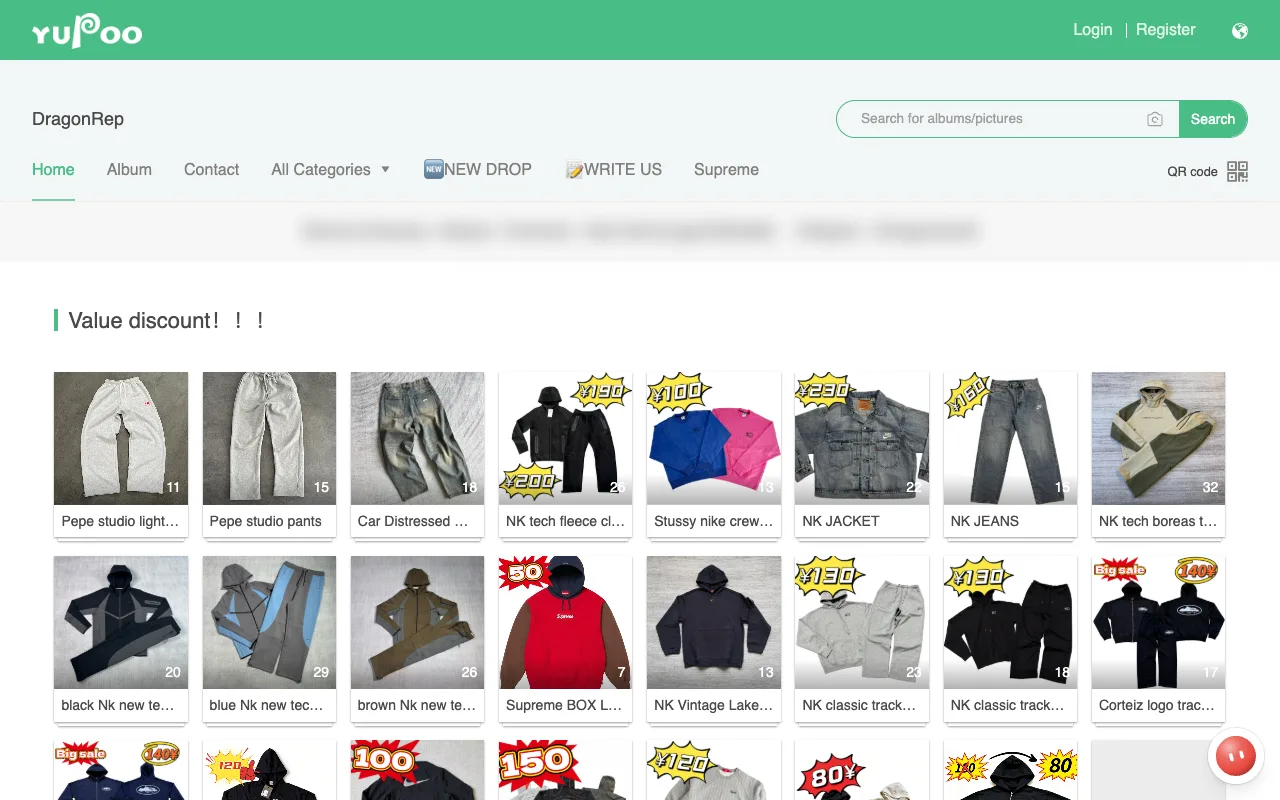Click the 'Value discount' section heading
This screenshot has height=800, width=1280.
point(166,321)
